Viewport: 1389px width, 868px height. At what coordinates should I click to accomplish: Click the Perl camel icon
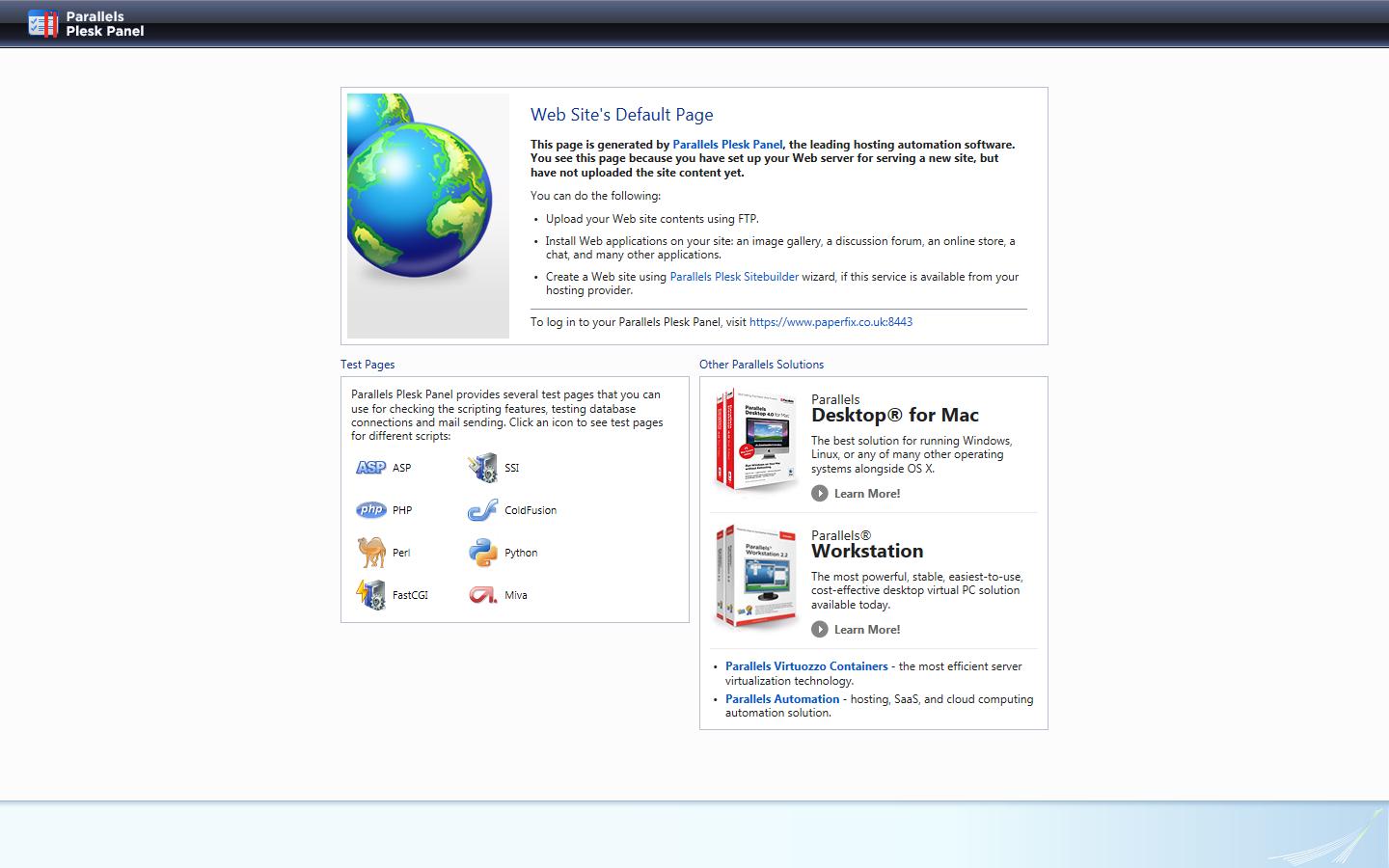click(x=371, y=552)
